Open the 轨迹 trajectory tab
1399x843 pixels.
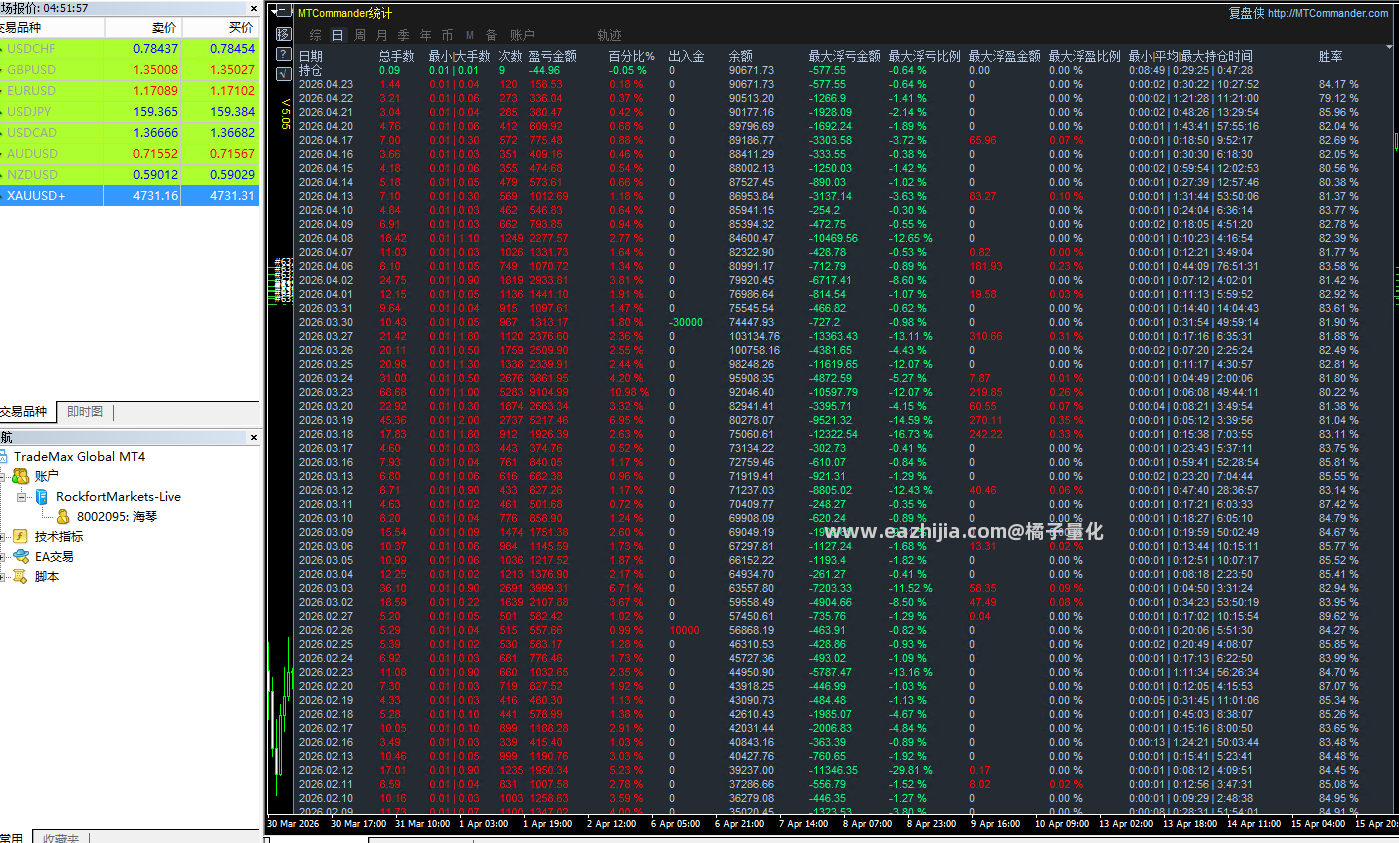point(609,35)
